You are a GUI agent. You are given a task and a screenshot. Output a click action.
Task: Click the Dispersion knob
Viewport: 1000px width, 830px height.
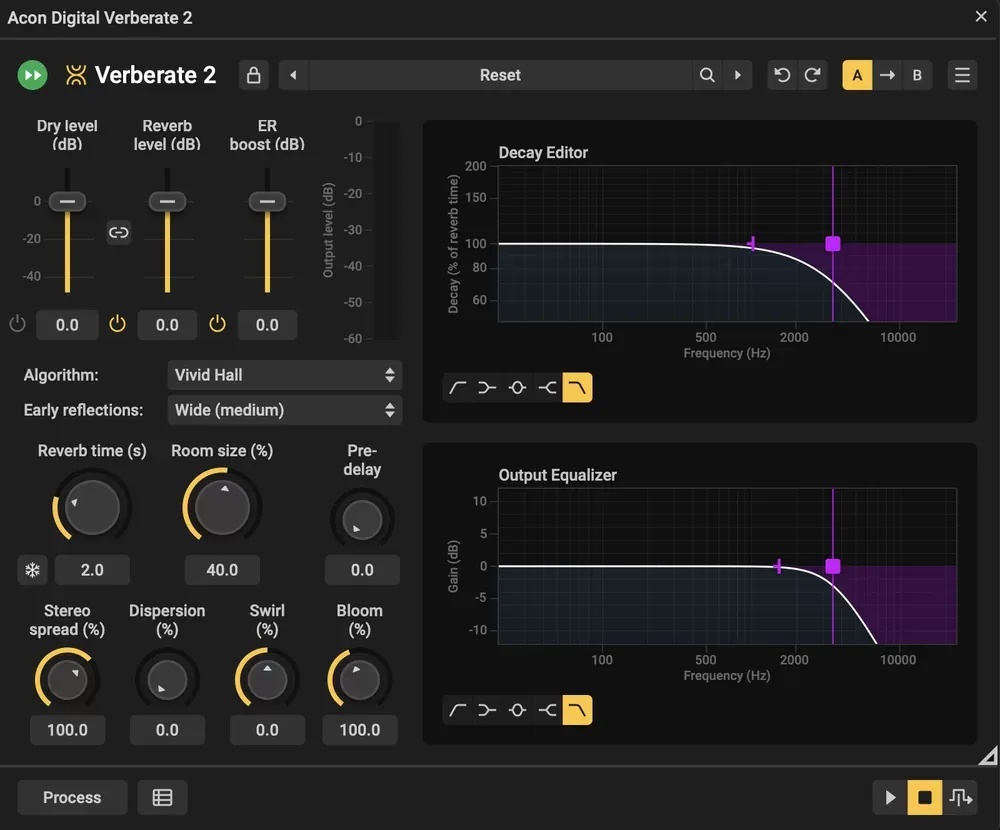coord(167,680)
